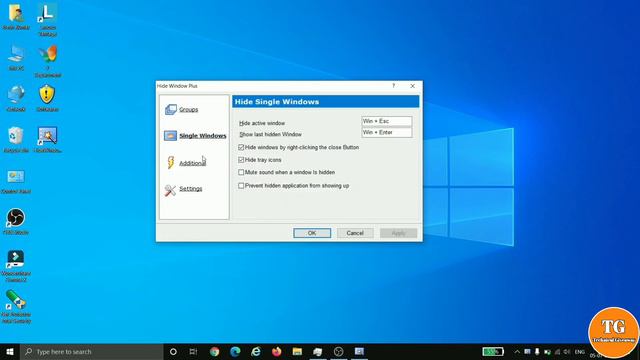Enable Mute sound when window is hidden

241,172
